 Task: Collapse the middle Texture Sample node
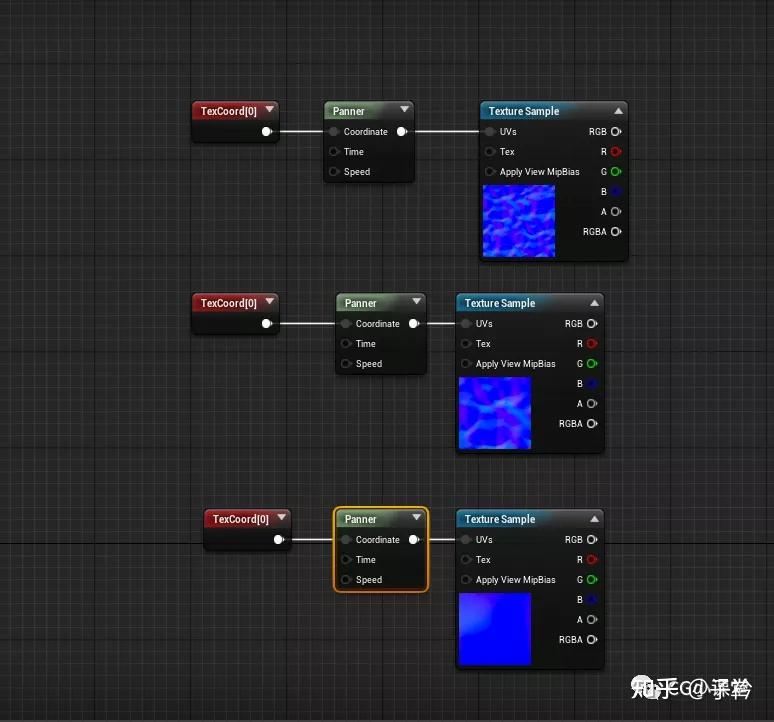594,303
